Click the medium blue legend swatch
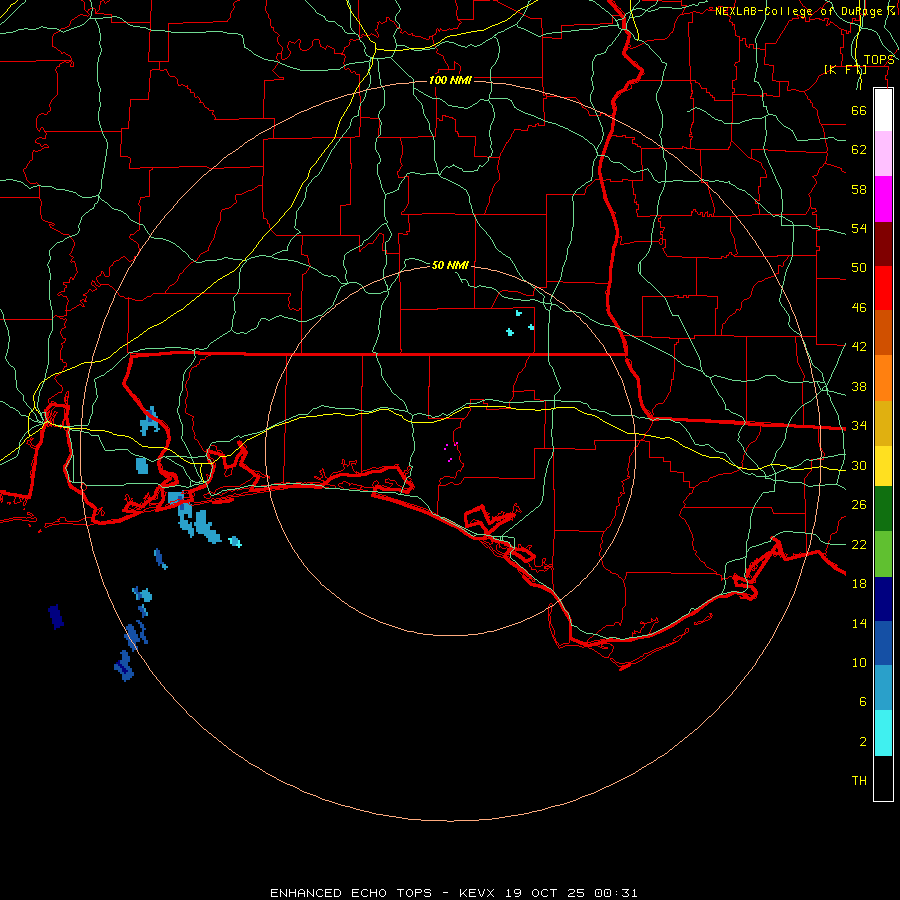Viewport: 900px width, 900px height. tap(883, 643)
